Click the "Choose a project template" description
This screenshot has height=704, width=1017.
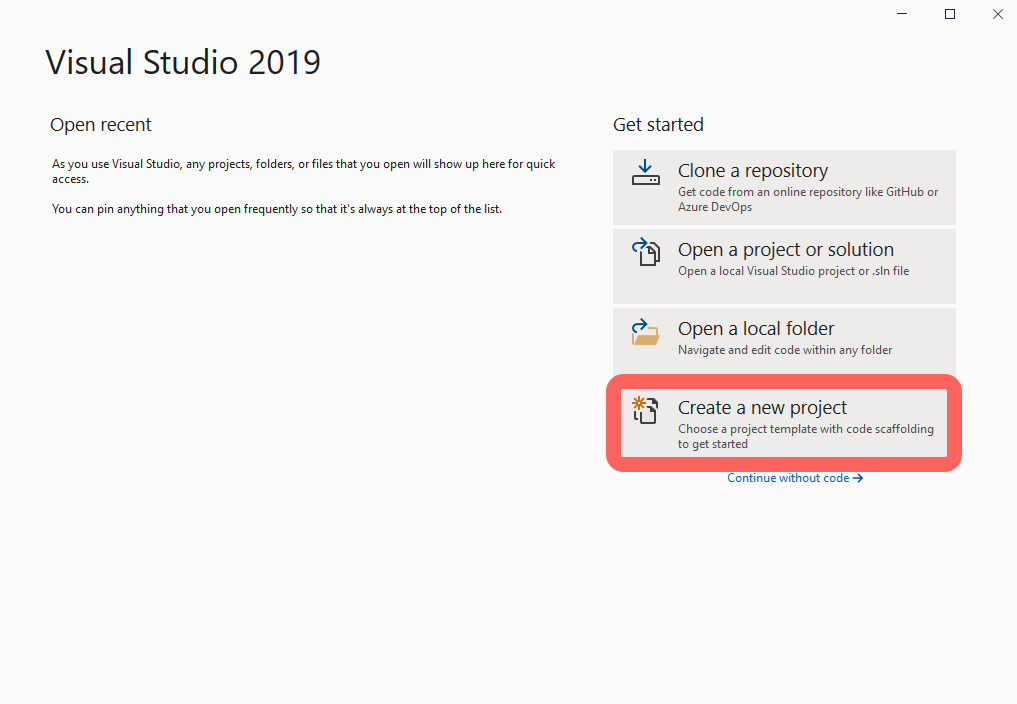806,436
